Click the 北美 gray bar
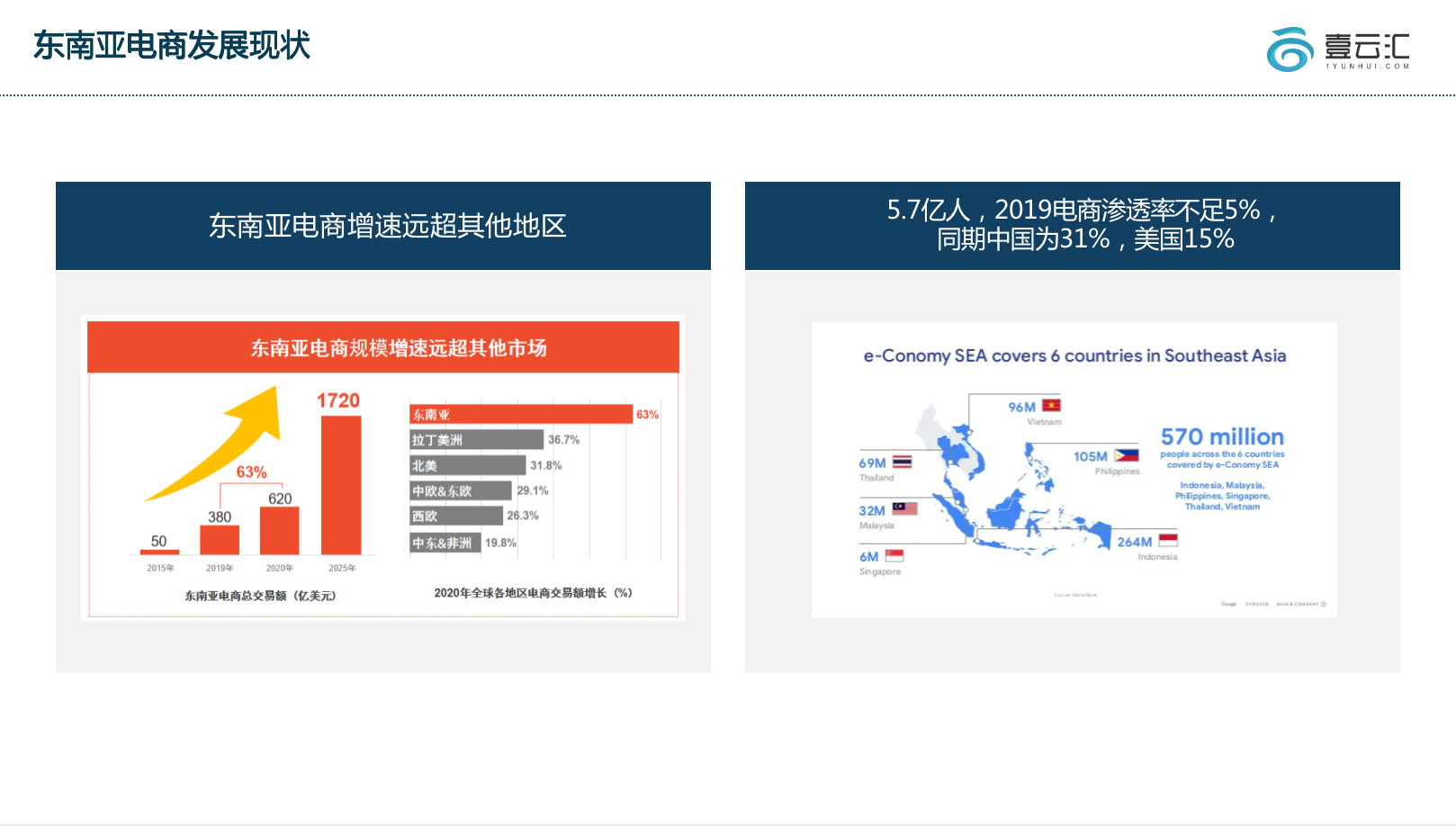Viewport: 1456px width, 826px height. [468, 465]
